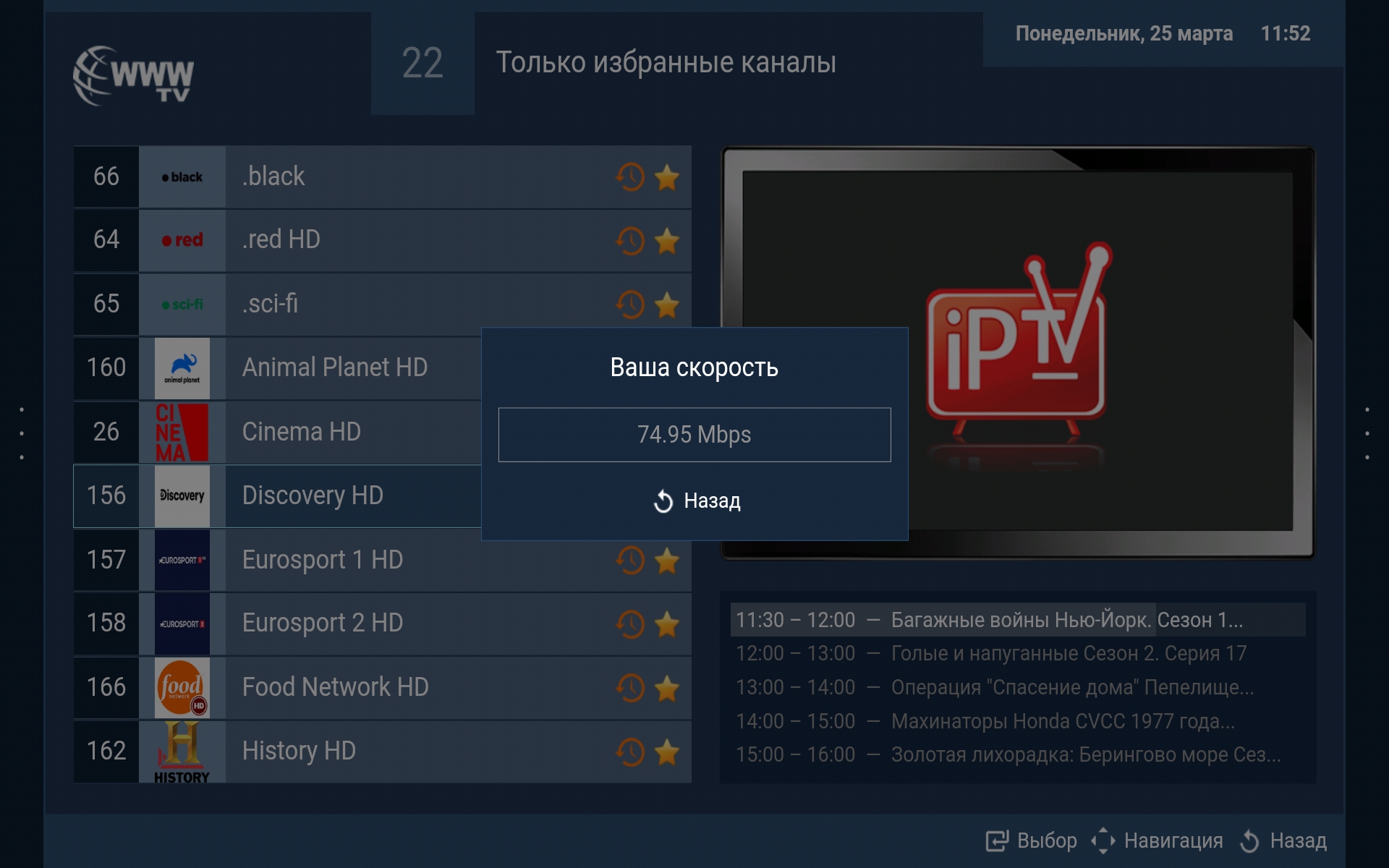The height and width of the screenshot is (868, 1389).
Task: Open archive clock icon for Eurosport 1 HD
Action: tap(630, 561)
